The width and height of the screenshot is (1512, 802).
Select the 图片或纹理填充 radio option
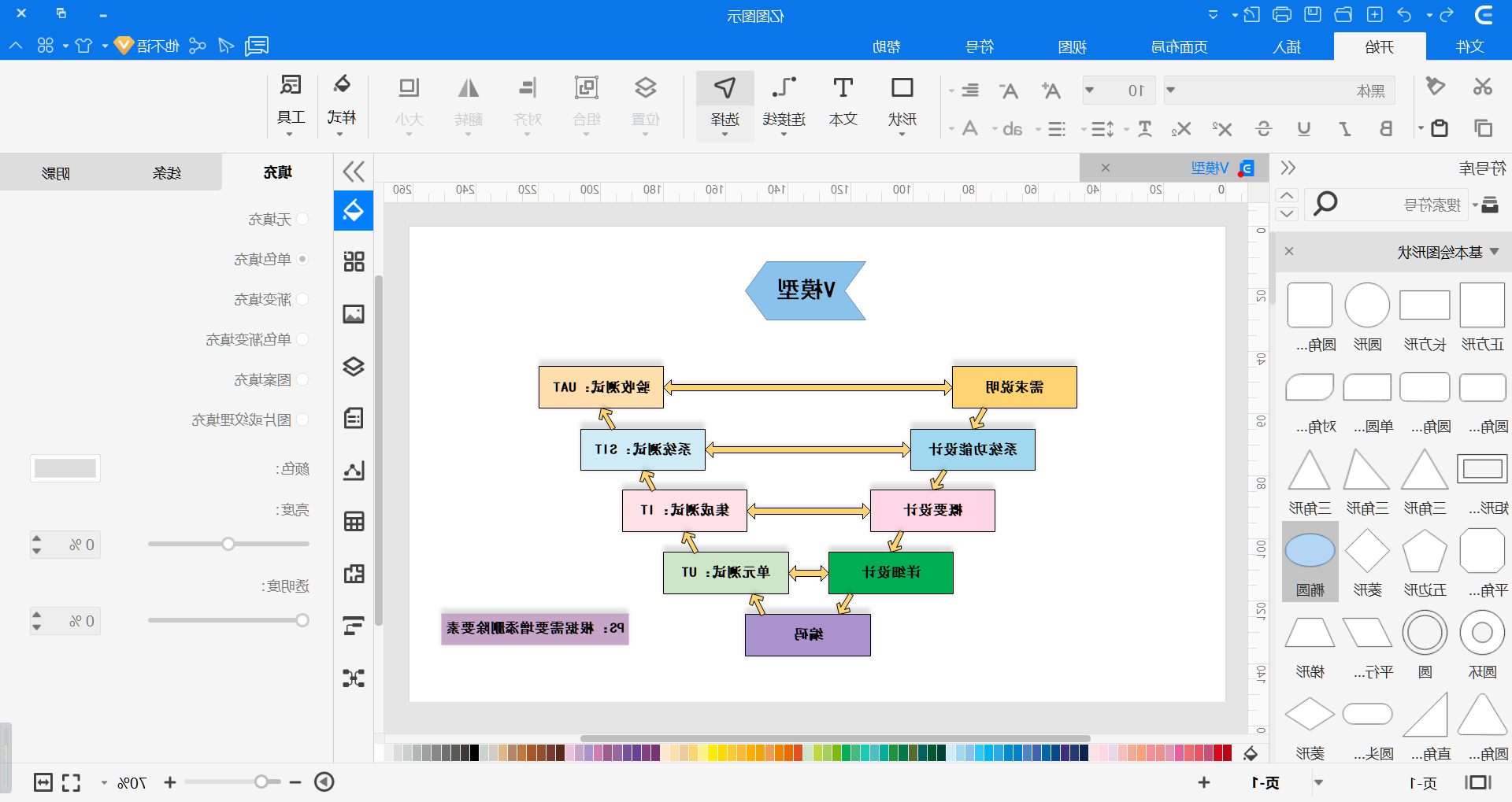tap(302, 419)
